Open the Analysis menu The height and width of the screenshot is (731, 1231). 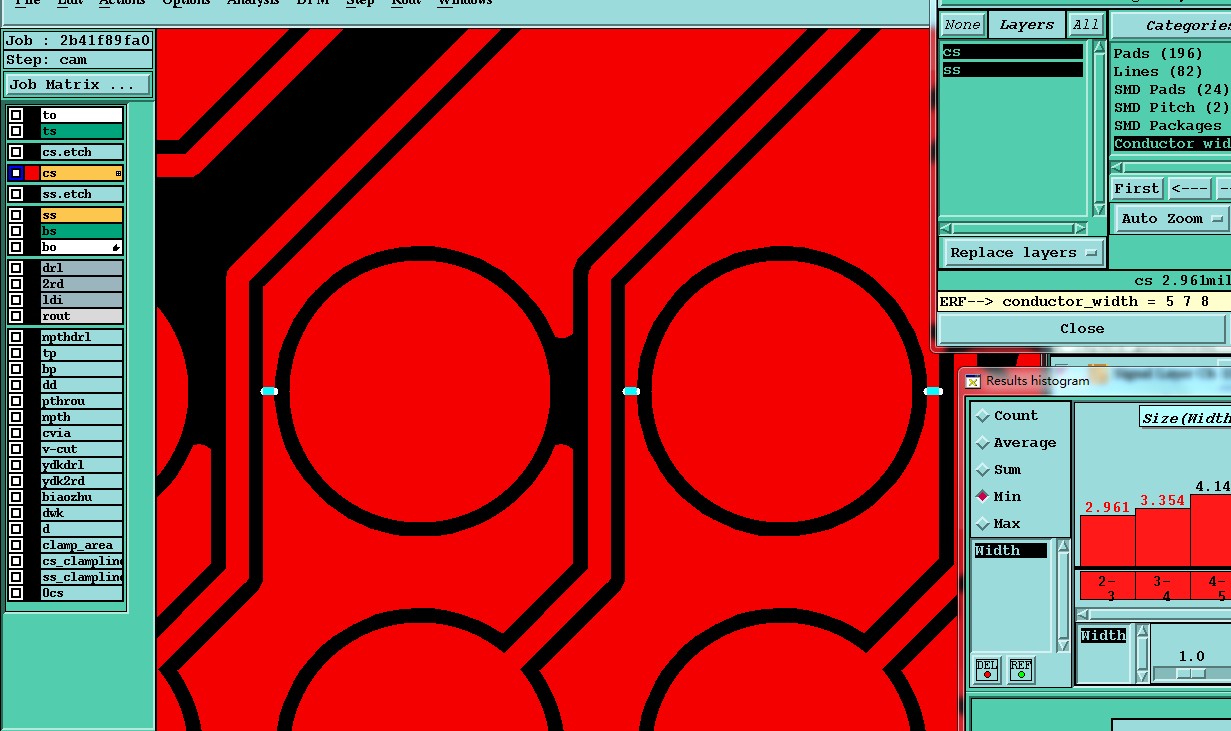point(253,3)
